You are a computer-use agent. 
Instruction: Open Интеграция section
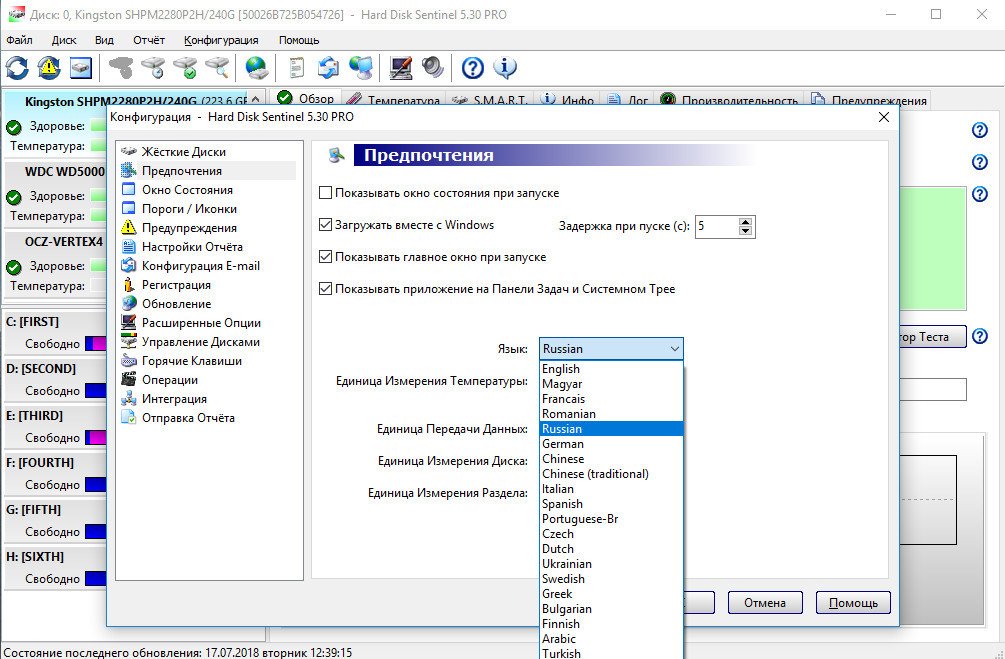coord(174,399)
